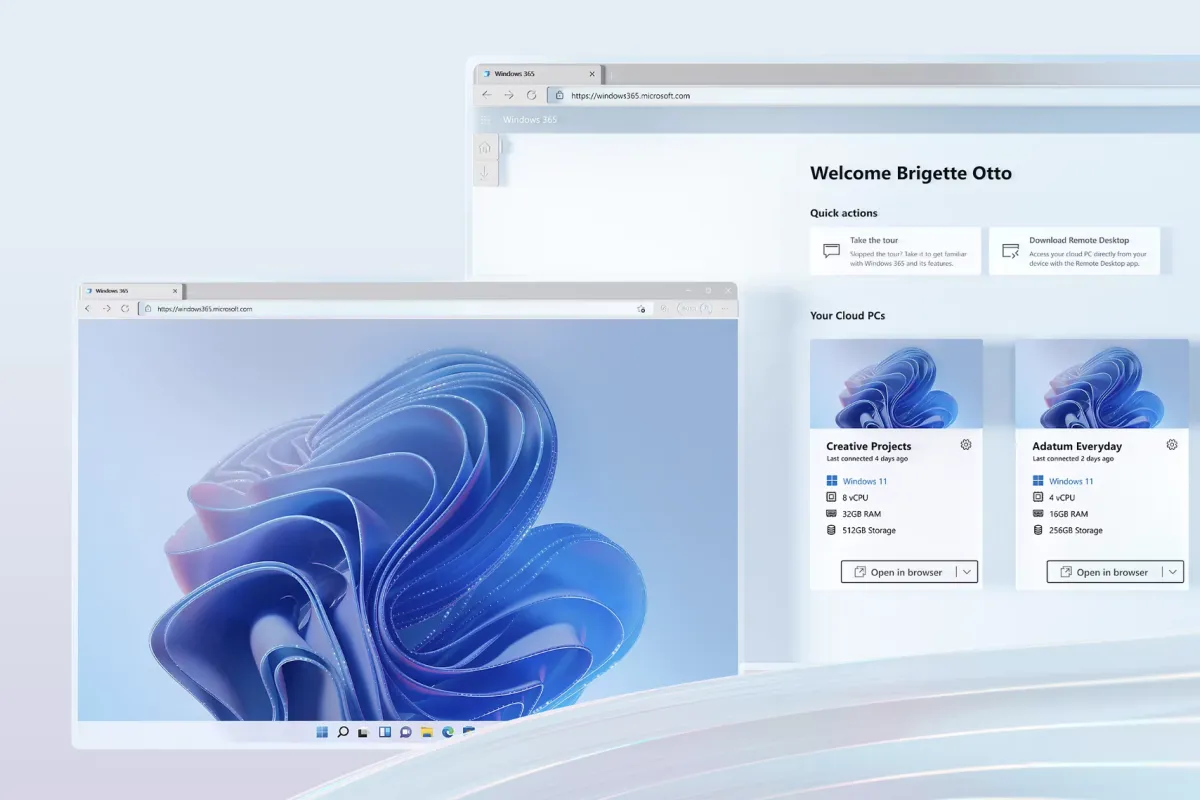Image resolution: width=1200 pixels, height=800 pixels.
Task: Open File Explorer from the taskbar
Action: 427,732
